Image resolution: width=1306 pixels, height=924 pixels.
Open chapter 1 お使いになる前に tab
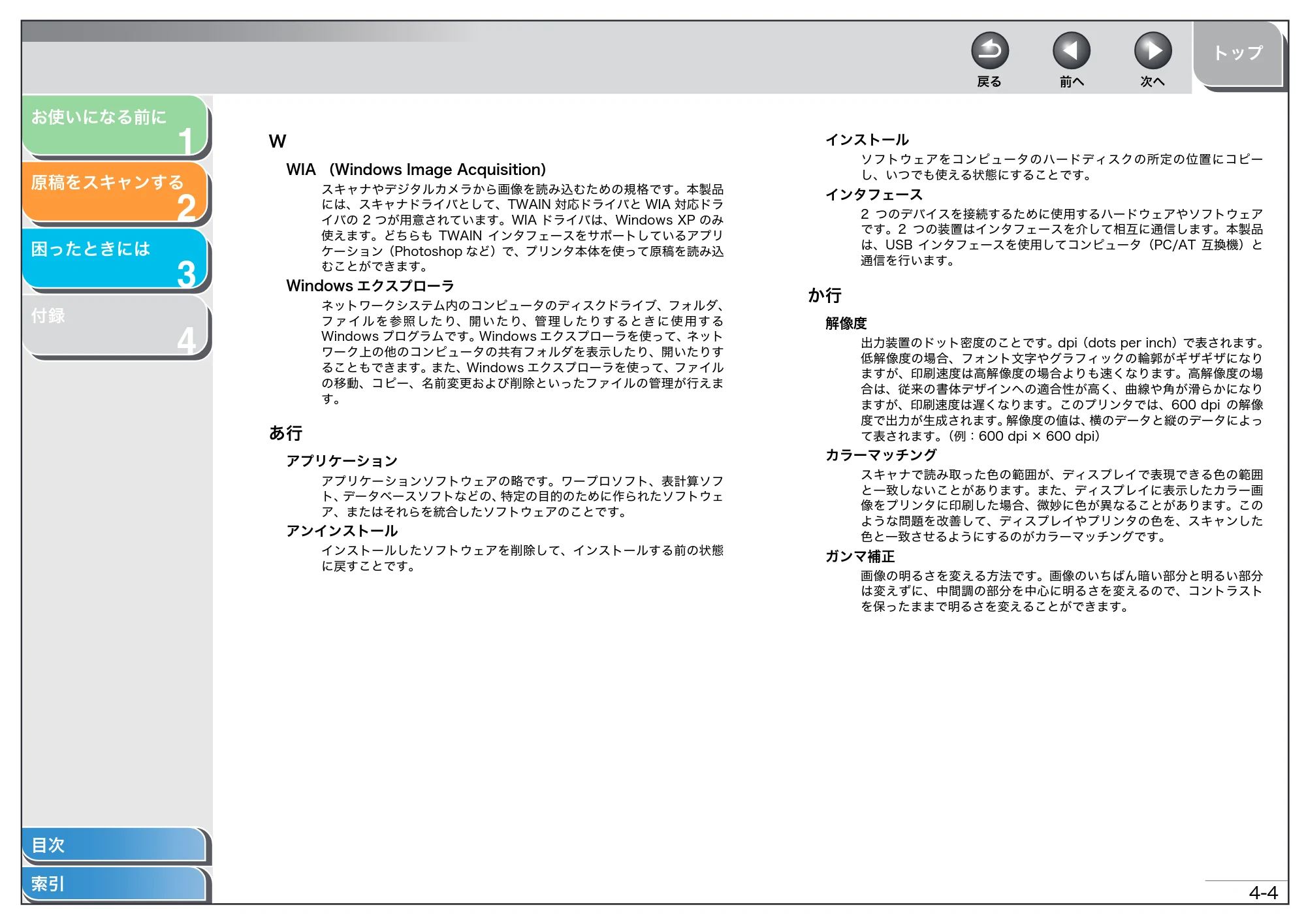(115, 126)
